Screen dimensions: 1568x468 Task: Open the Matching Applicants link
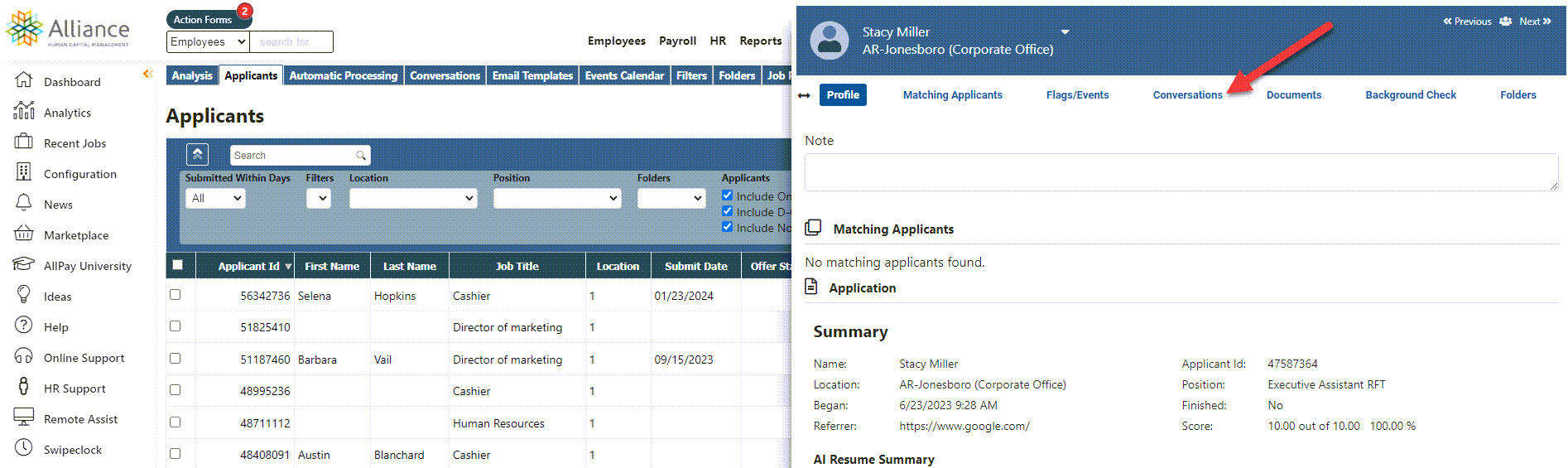pos(952,95)
